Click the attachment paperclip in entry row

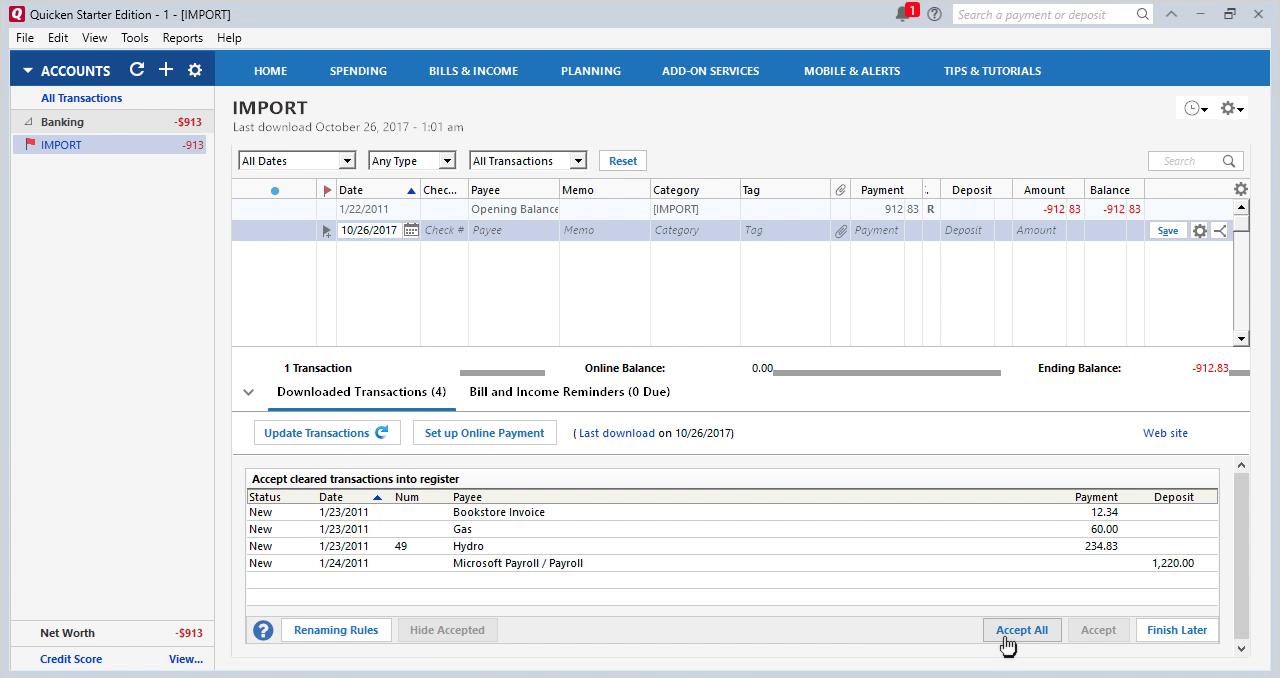[841, 230]
